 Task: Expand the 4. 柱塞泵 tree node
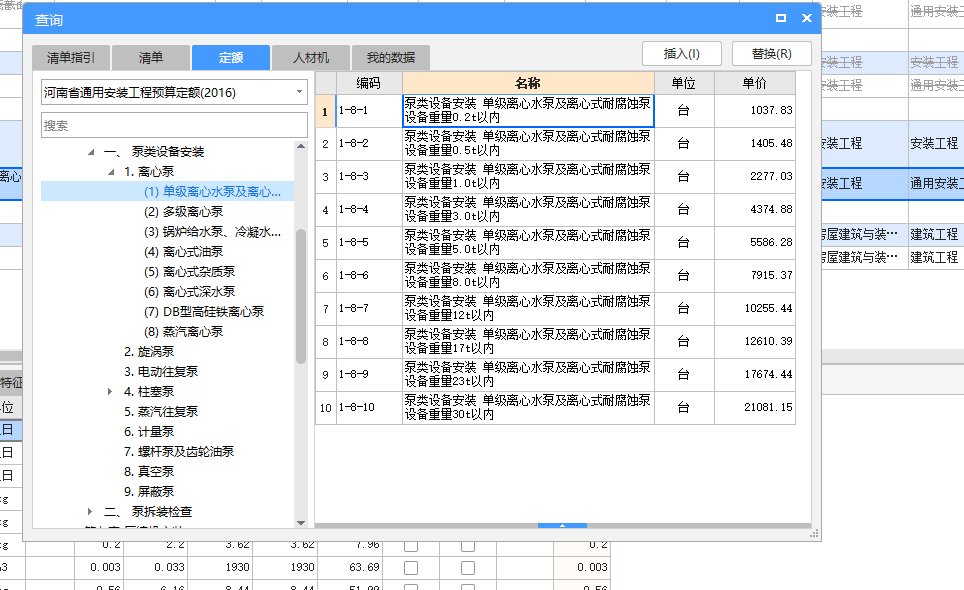coord(110,391)
